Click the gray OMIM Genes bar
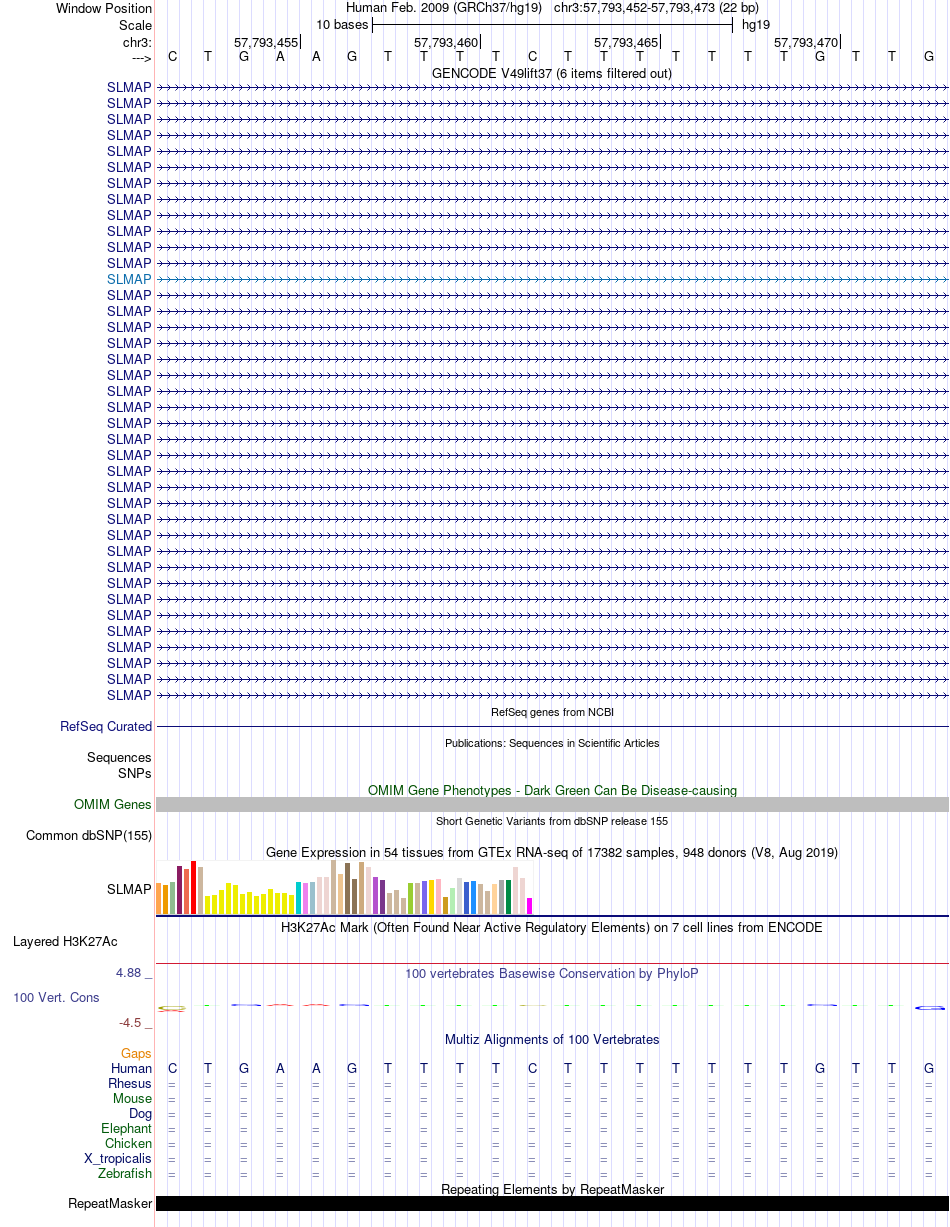 coord(552,805)
